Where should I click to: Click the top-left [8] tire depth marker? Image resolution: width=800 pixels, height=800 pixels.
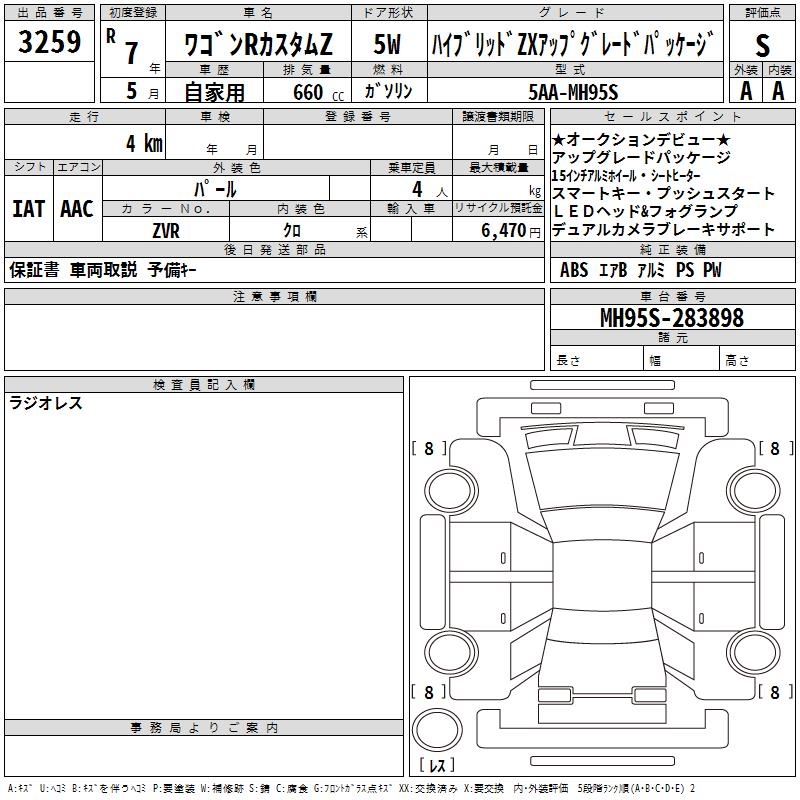(429, 449)
